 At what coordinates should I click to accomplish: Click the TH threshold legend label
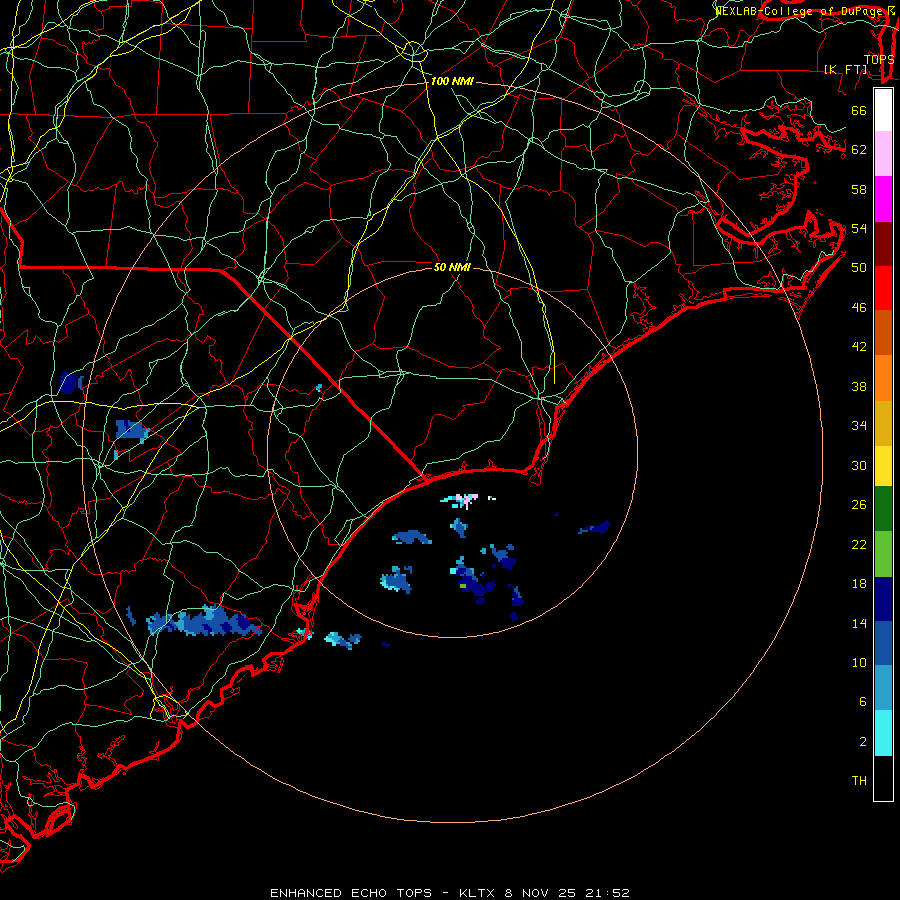(x=859, y=780)
